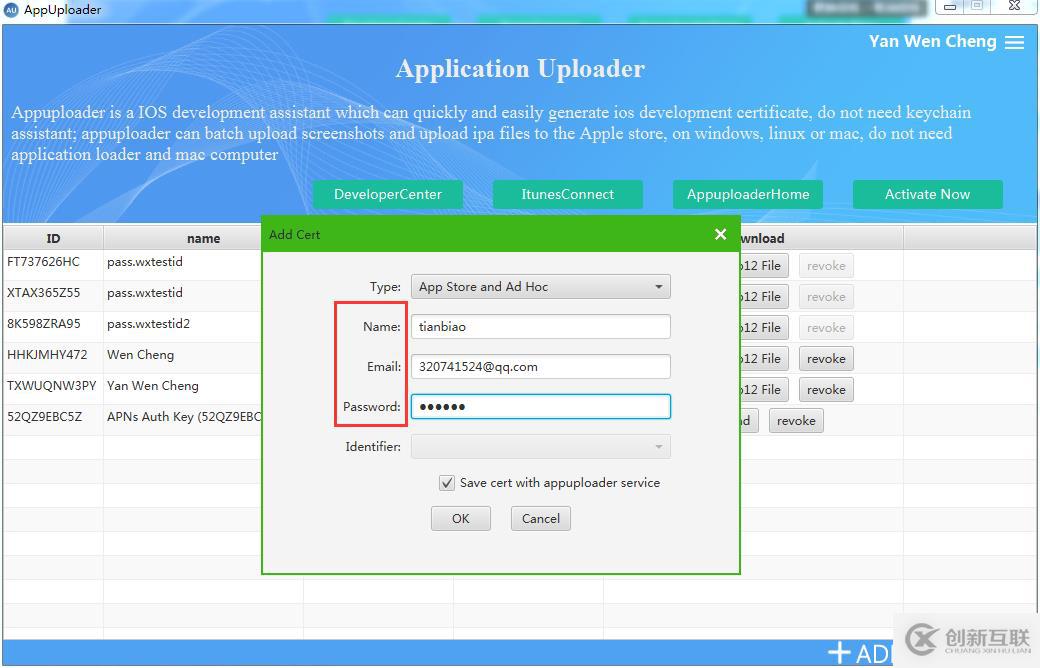Open ItunesConnect button
The image size is (1040, 668).
(x=568, y=194)
